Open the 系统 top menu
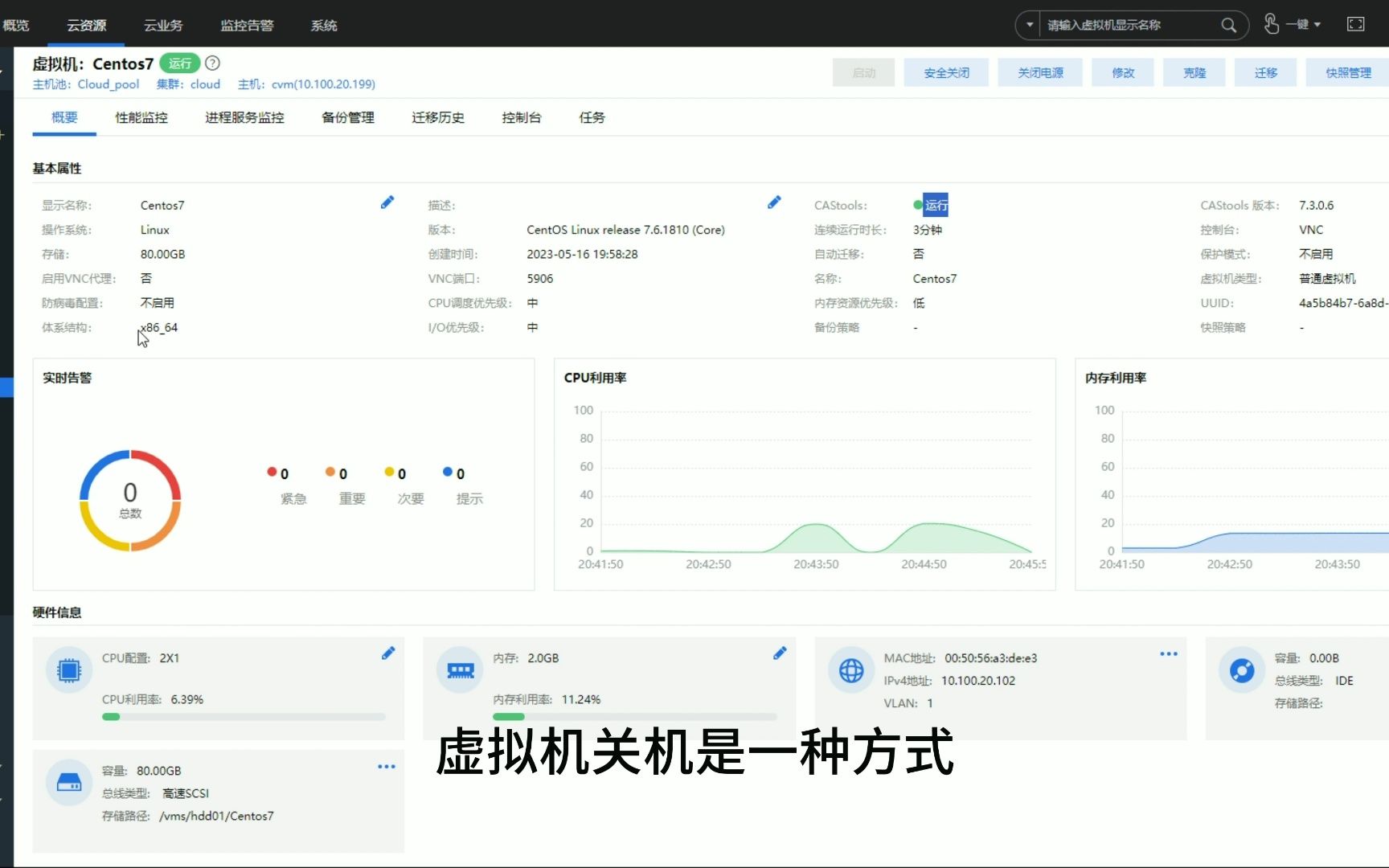This screenshot has width=1389, height=868. 324,25
